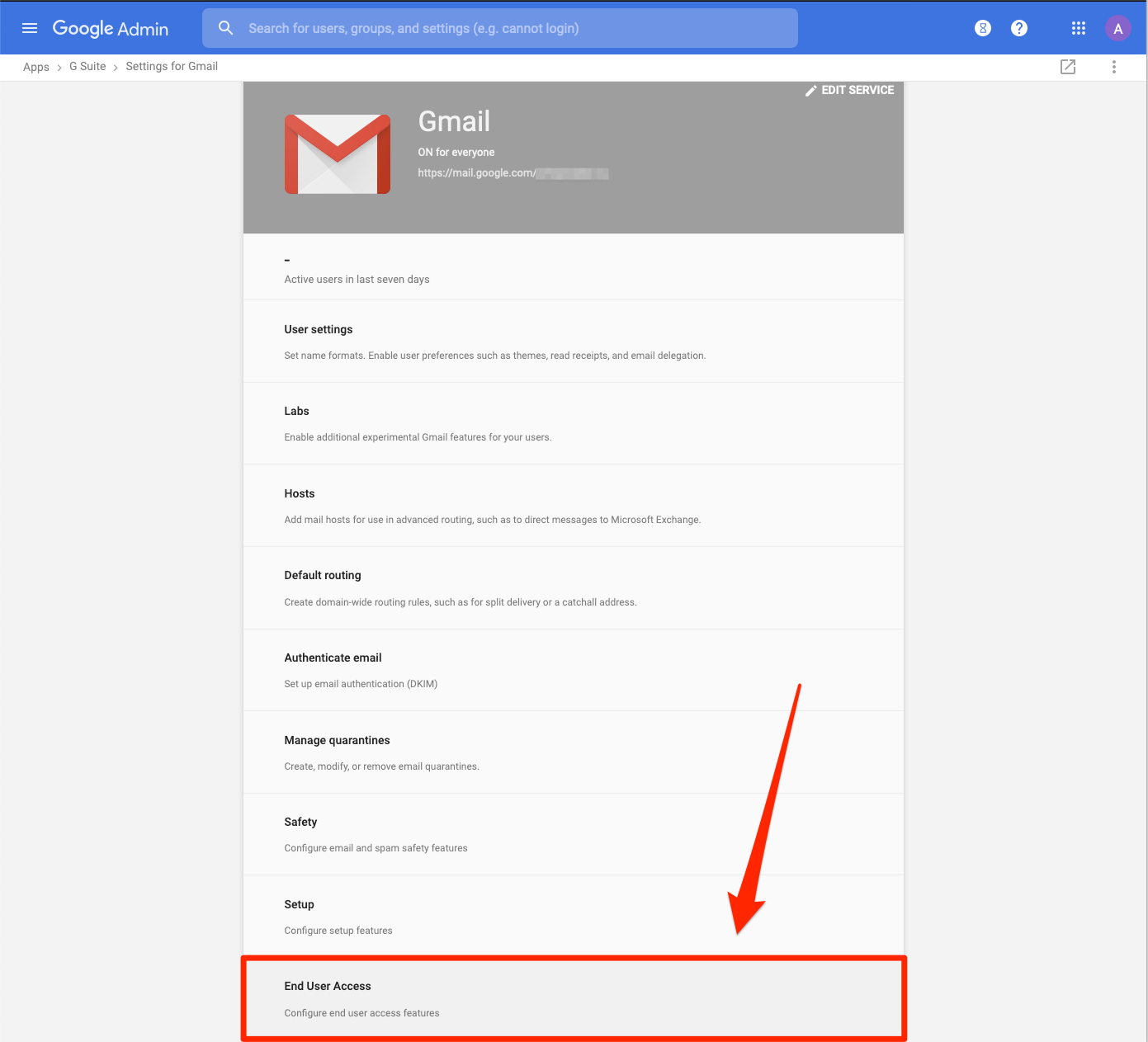Click the Google Admin logo
This screenshot has height=1042, width=1148.
tap(111, 28)
